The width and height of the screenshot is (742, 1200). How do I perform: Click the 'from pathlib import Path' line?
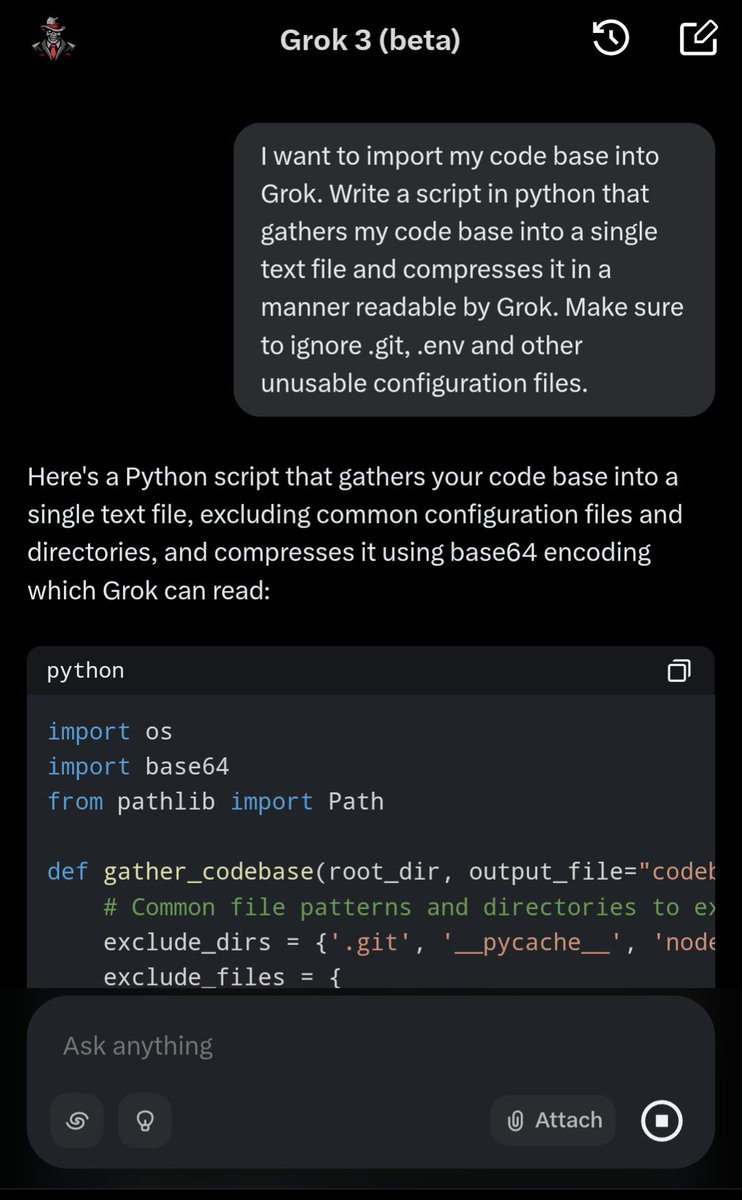(x=216, y=802)
